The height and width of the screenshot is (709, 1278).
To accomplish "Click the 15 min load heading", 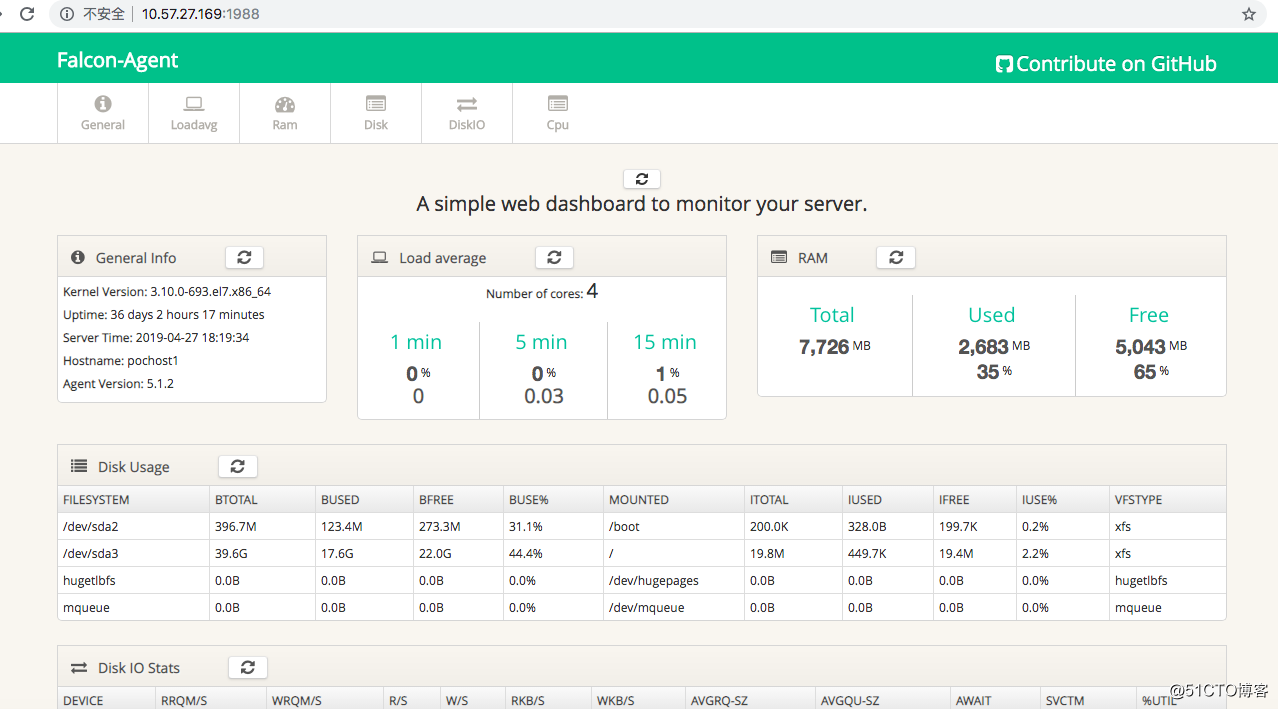I will pos(665,342).
